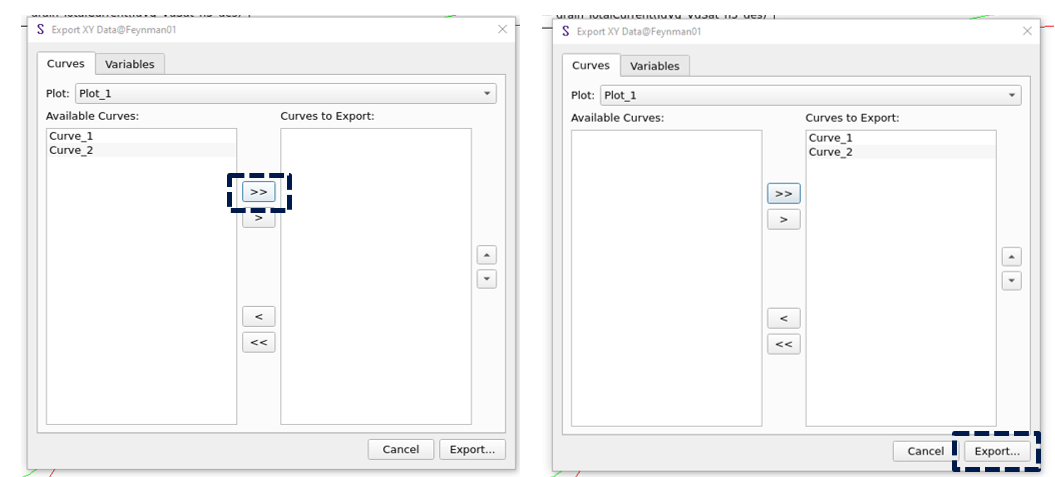Select the Curves tab in right dialog
This screenshot has width=1055, height=477.
[590, 65]
